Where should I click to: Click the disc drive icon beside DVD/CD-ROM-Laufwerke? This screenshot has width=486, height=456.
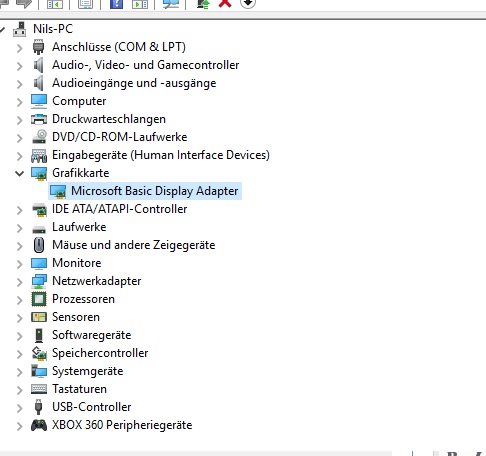tap(39, 136)
